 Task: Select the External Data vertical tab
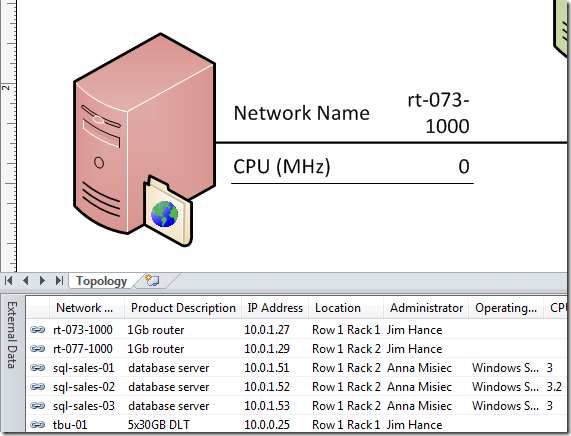[12, 335]
